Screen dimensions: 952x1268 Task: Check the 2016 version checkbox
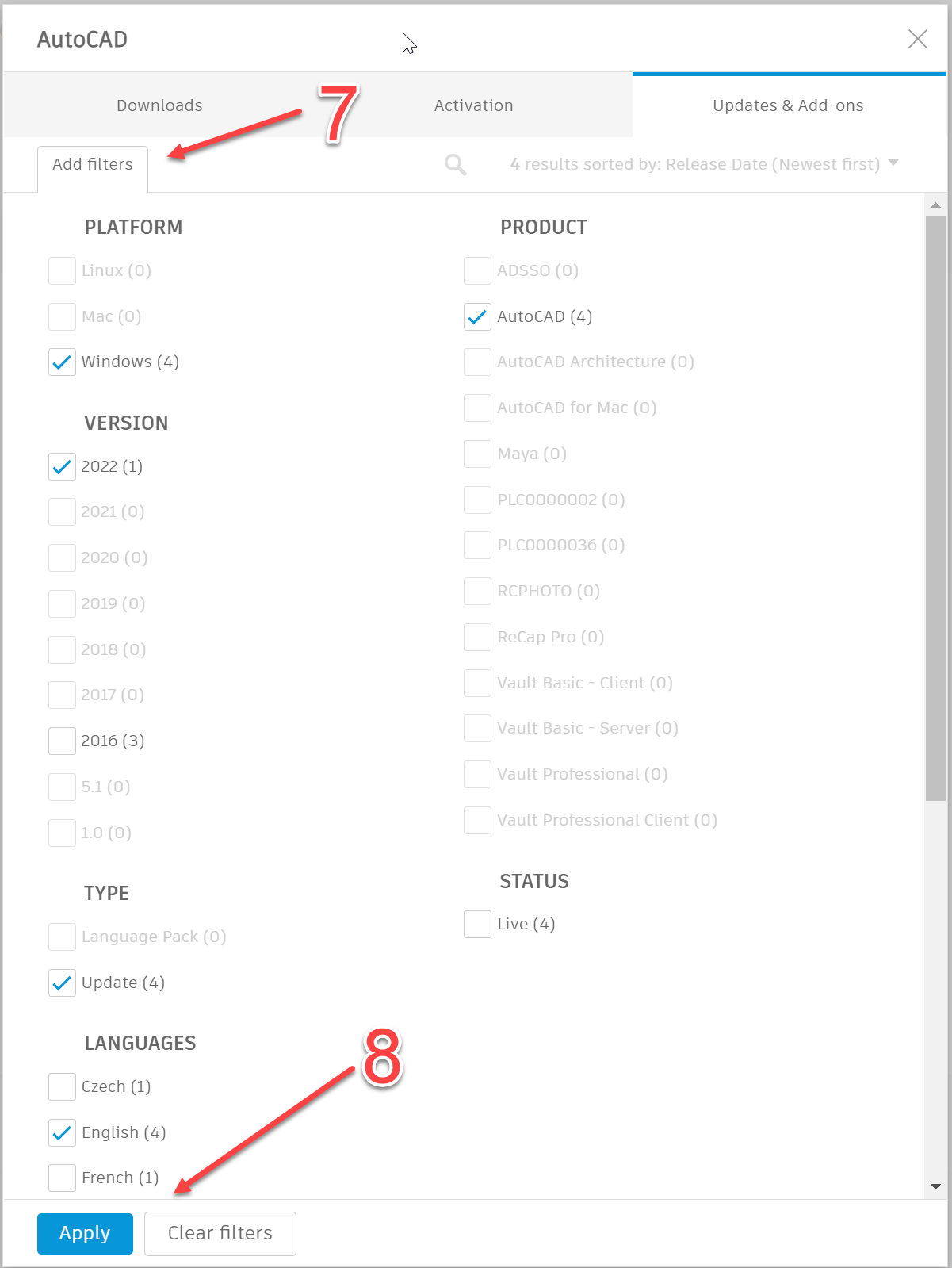coord(62,741)
